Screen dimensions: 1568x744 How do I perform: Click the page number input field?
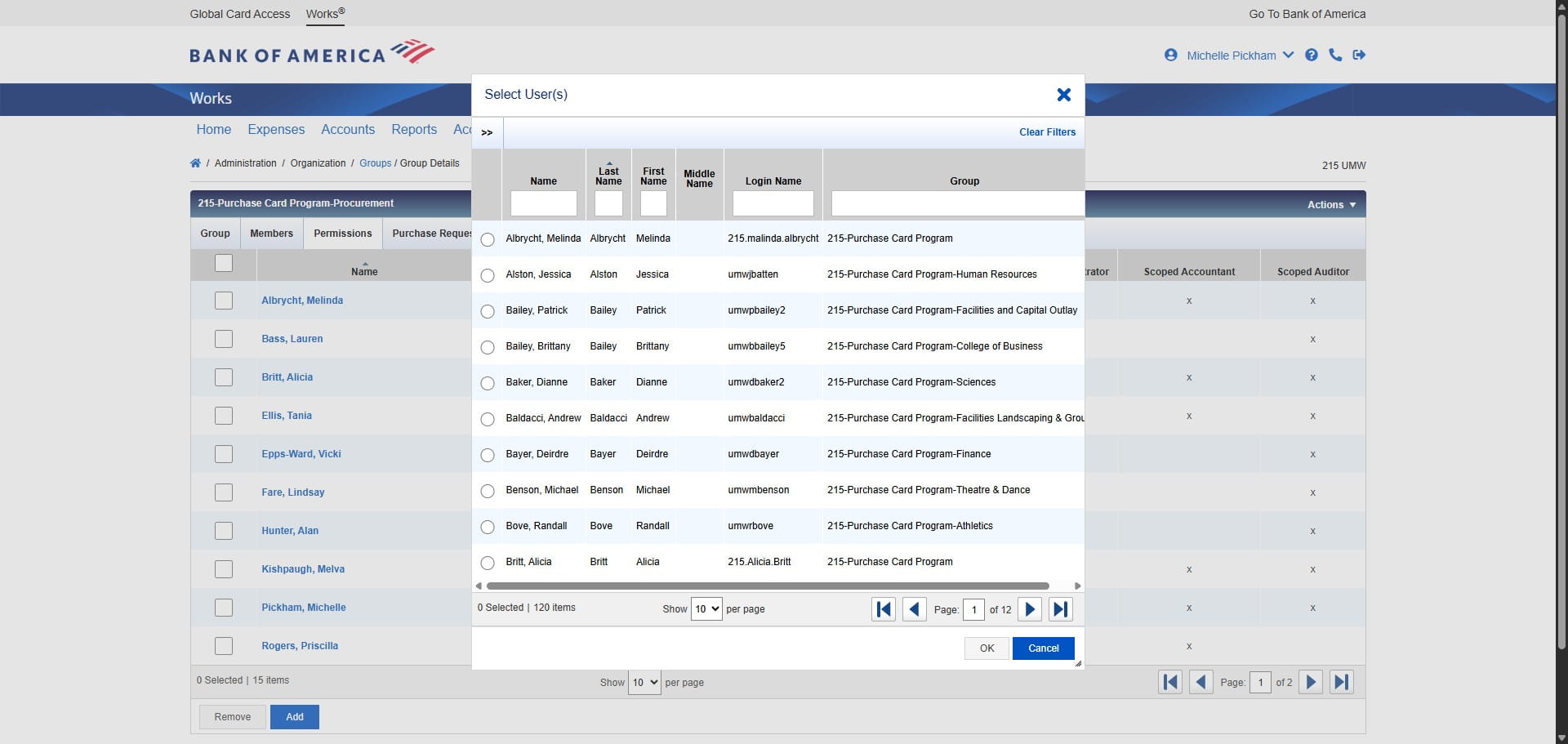975,609
